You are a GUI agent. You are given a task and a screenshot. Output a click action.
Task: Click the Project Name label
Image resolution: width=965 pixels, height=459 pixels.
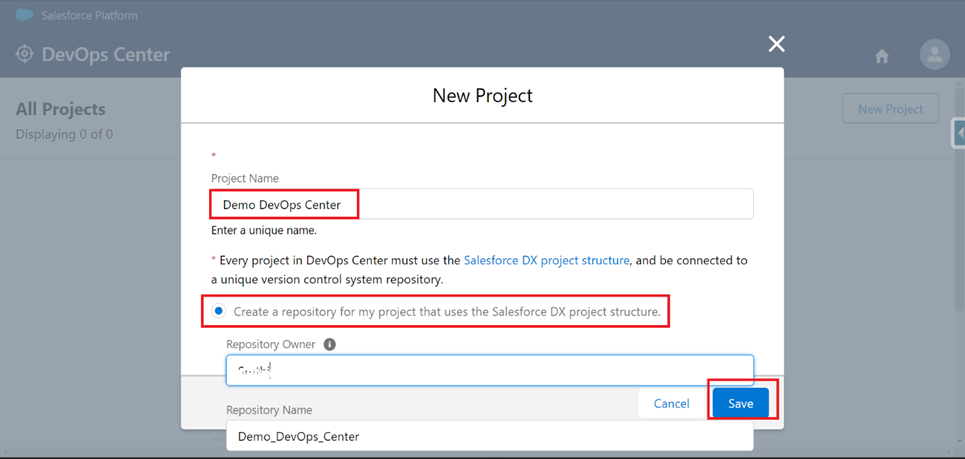tap(245, 178)
